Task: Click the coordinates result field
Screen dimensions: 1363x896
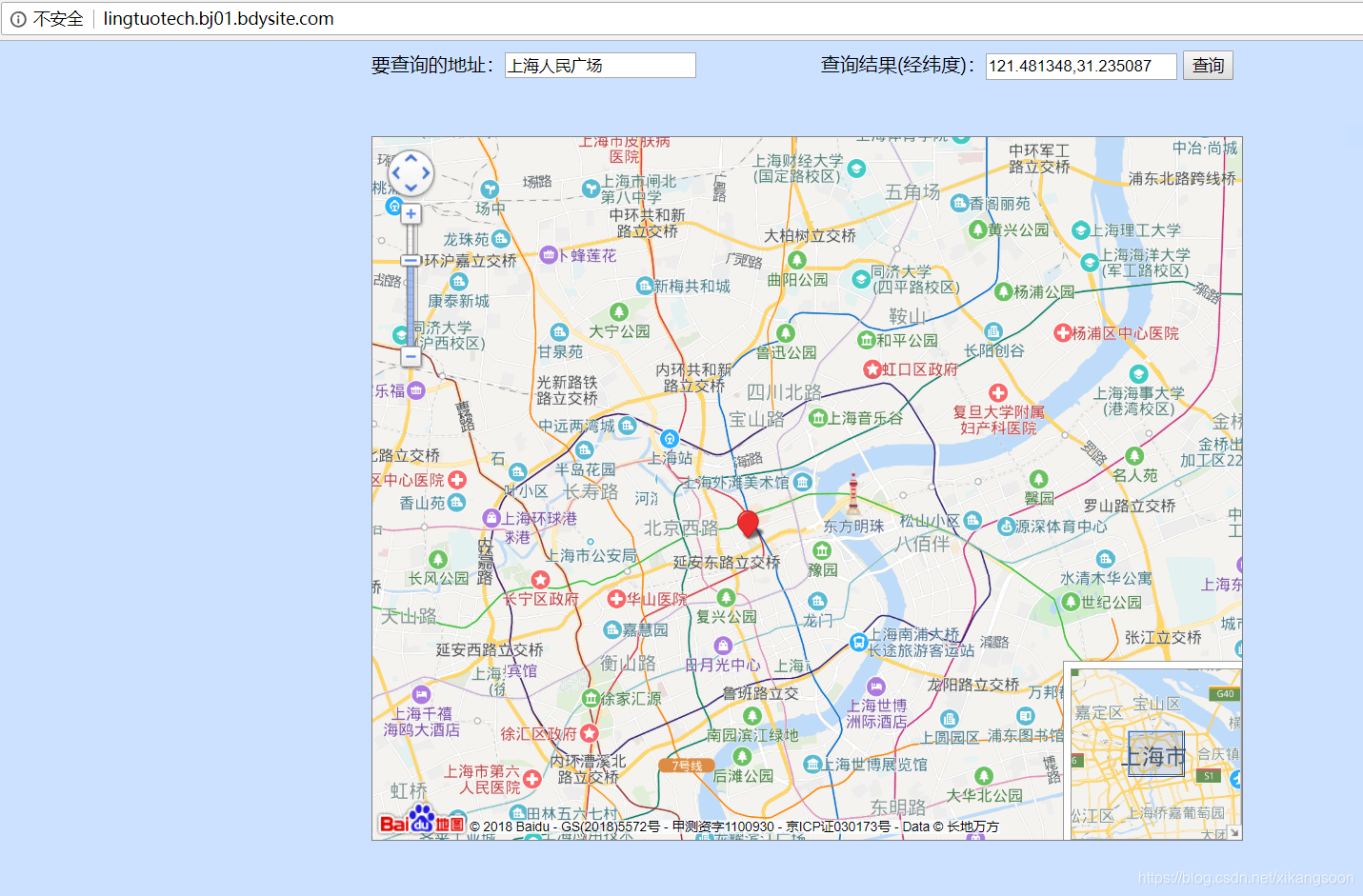Action: coord(1081,66)
